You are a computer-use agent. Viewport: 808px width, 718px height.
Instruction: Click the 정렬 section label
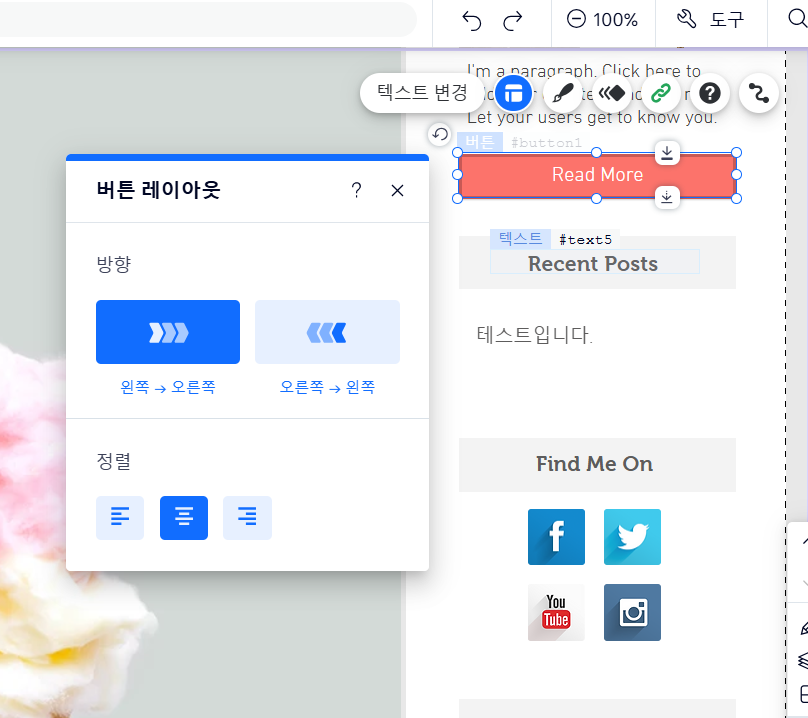click(x=114, y=461)
